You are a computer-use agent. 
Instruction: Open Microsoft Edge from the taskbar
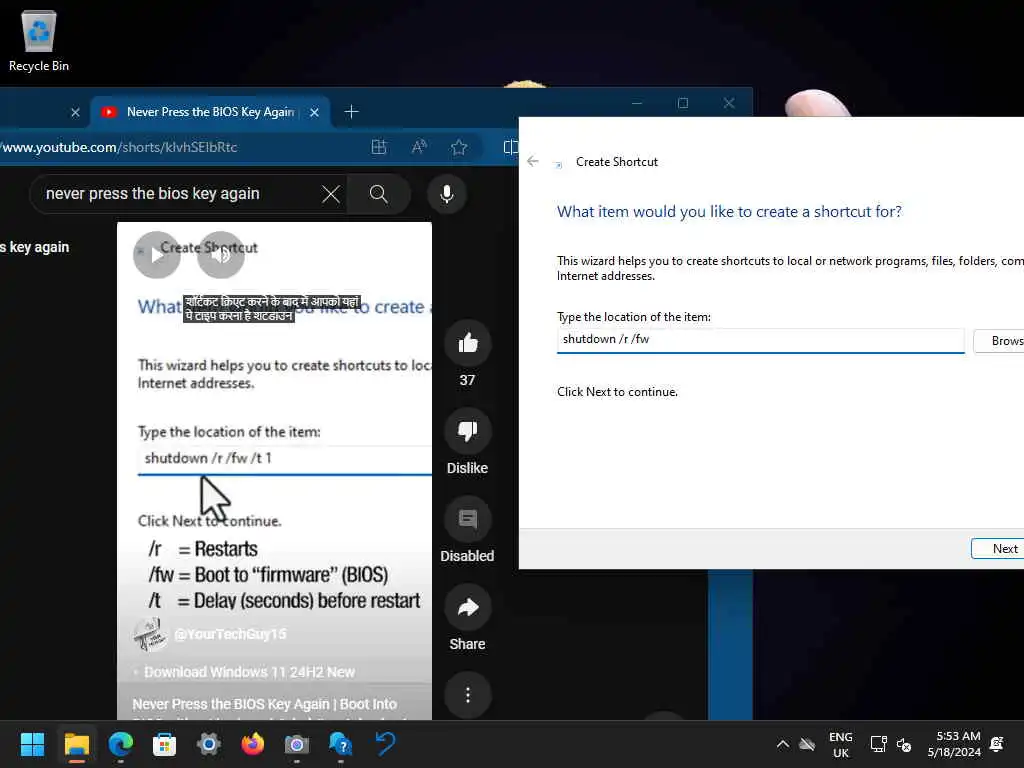tap(121, 744)
